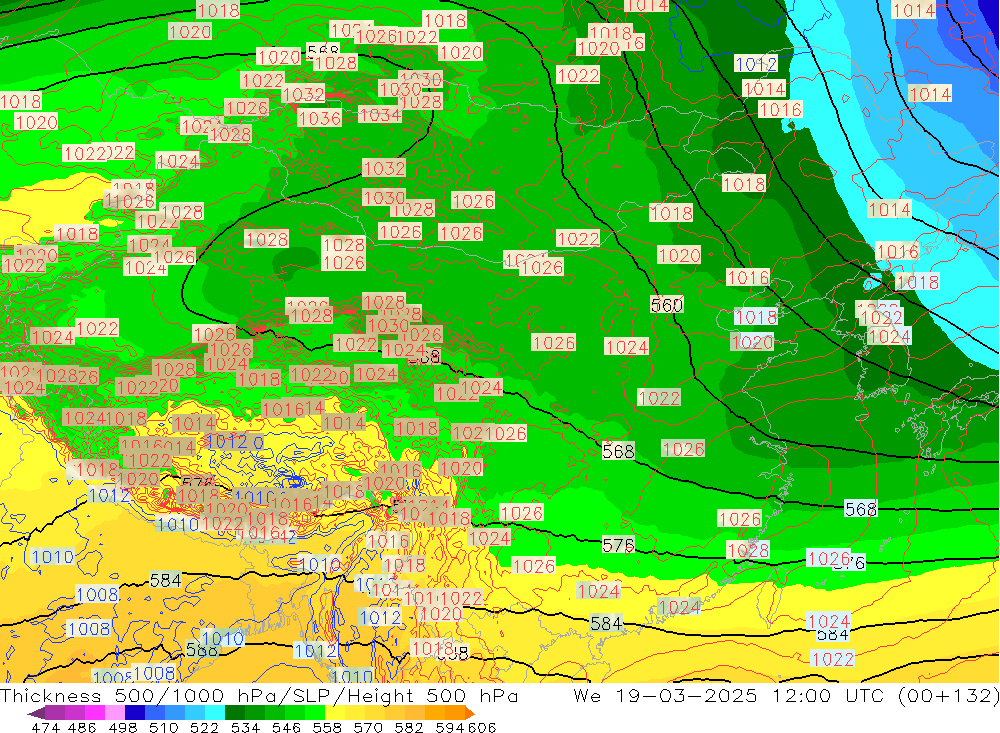
Task: Click the legend value '510'
Action: coord(164,727)
